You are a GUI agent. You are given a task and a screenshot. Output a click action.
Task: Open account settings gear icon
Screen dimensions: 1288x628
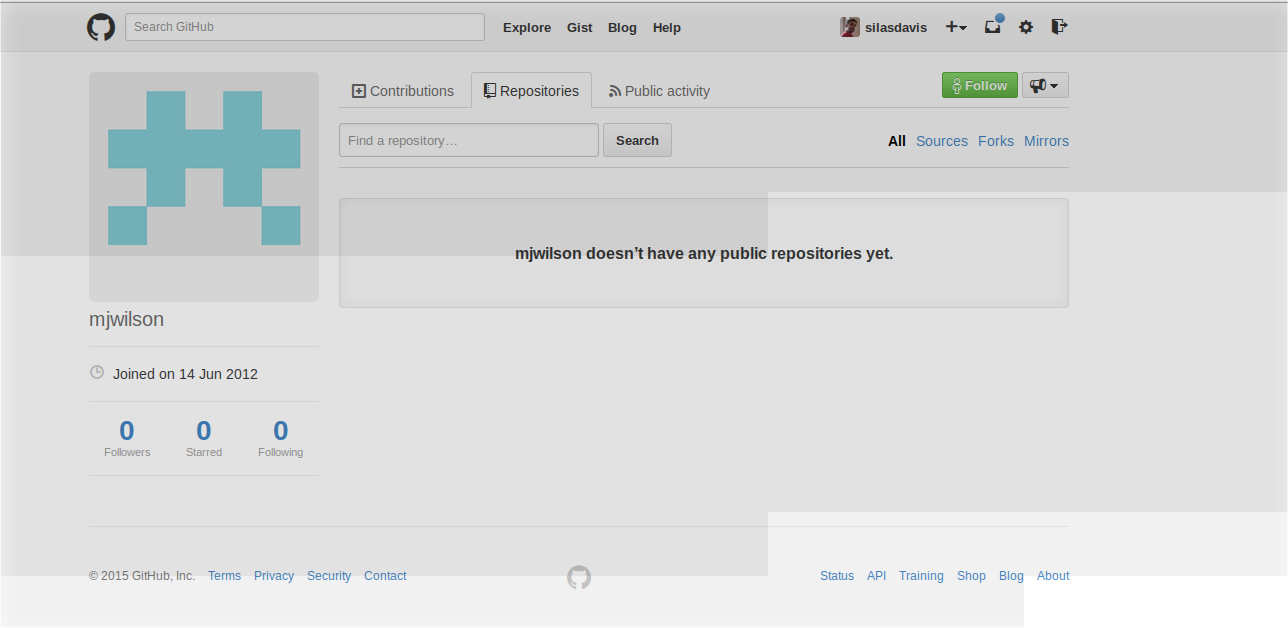coord(1026,27)
